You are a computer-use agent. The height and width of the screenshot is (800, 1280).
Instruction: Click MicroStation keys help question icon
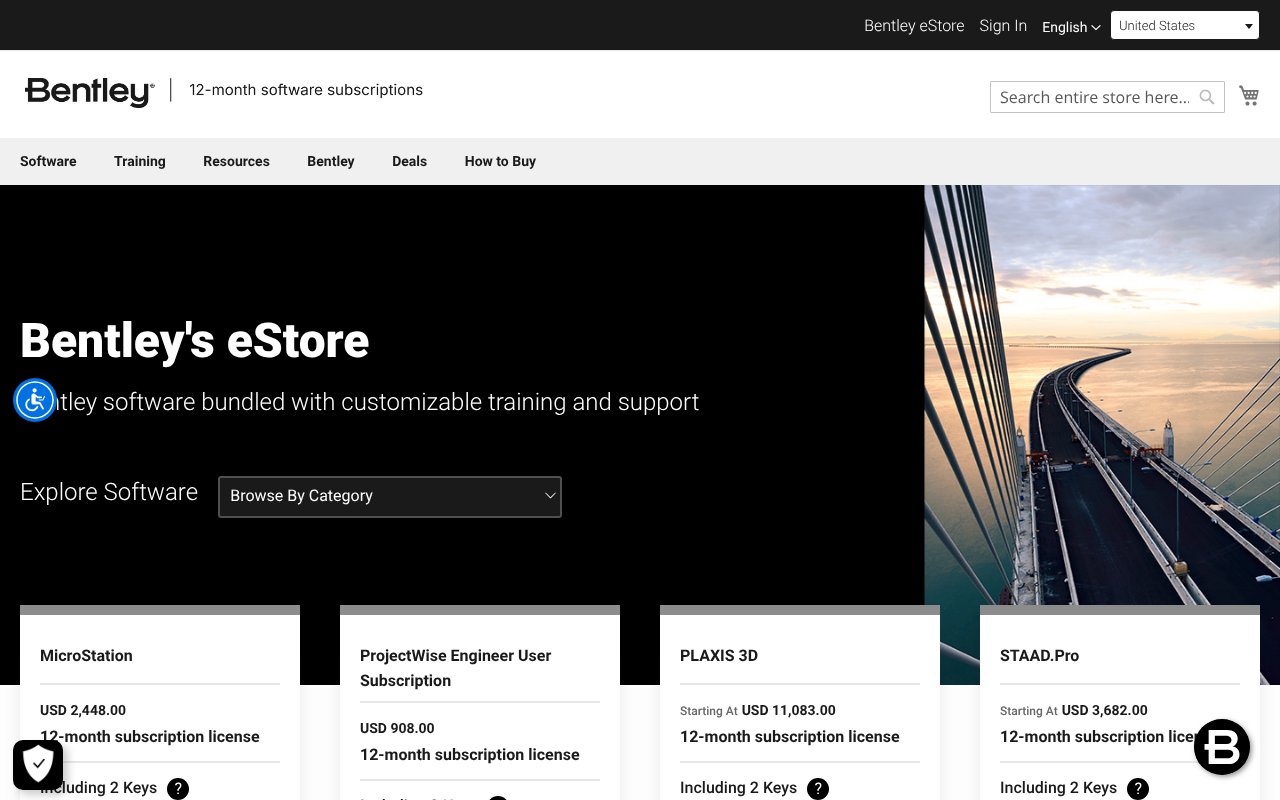(178, 788)
